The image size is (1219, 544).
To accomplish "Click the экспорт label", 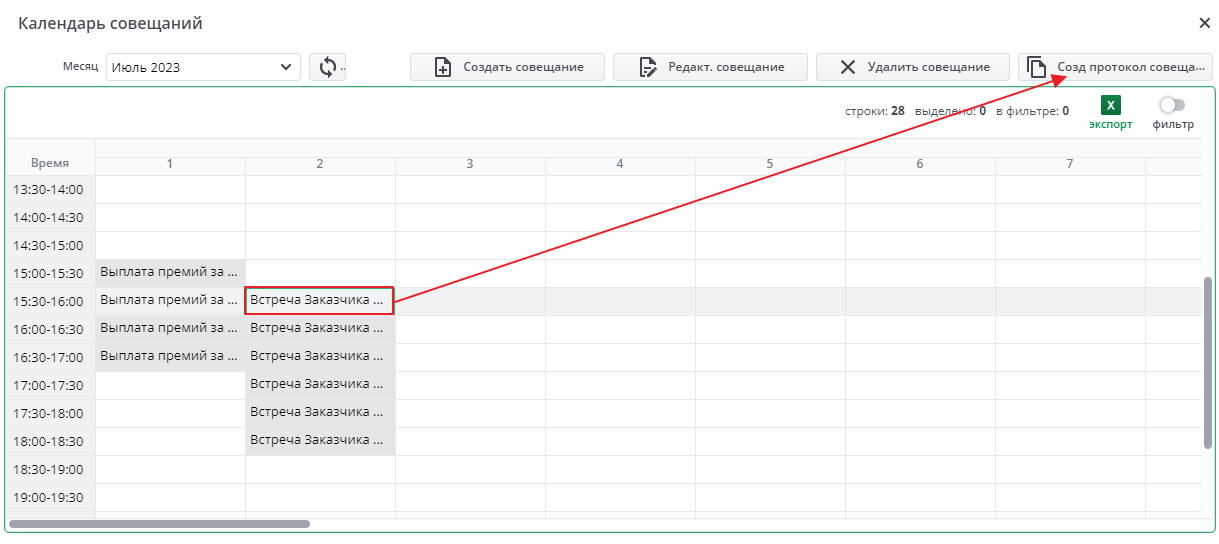I will 1111,125.
